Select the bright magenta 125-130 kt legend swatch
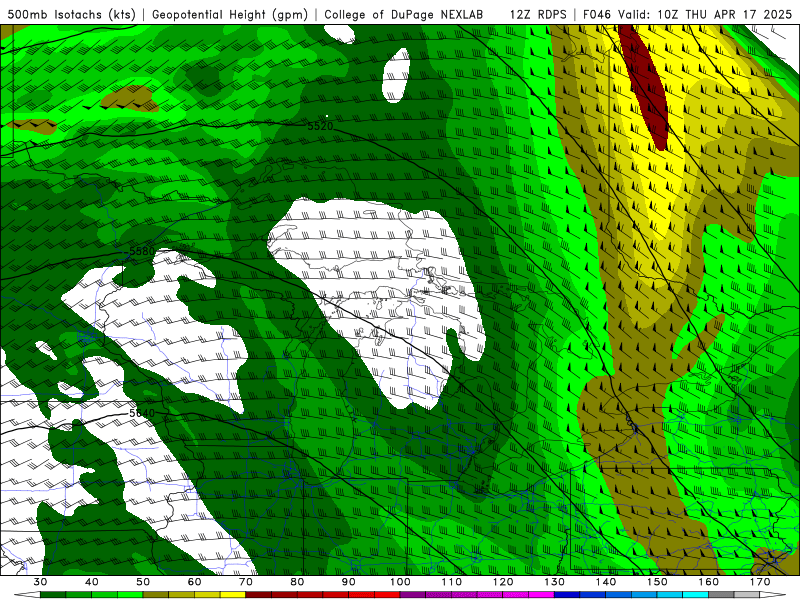 542,595
